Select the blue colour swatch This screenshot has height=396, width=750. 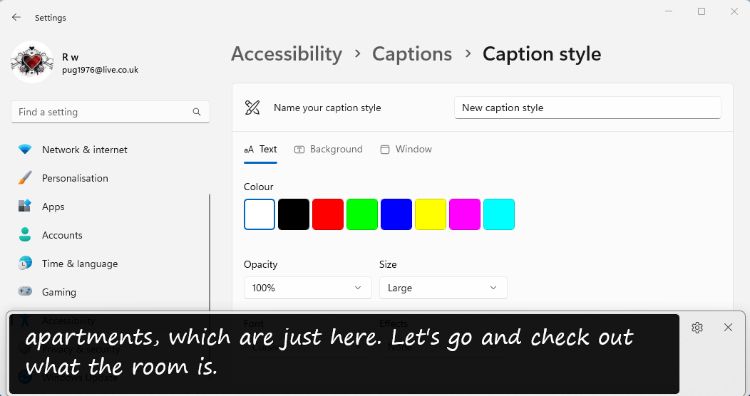pos(396,214)
